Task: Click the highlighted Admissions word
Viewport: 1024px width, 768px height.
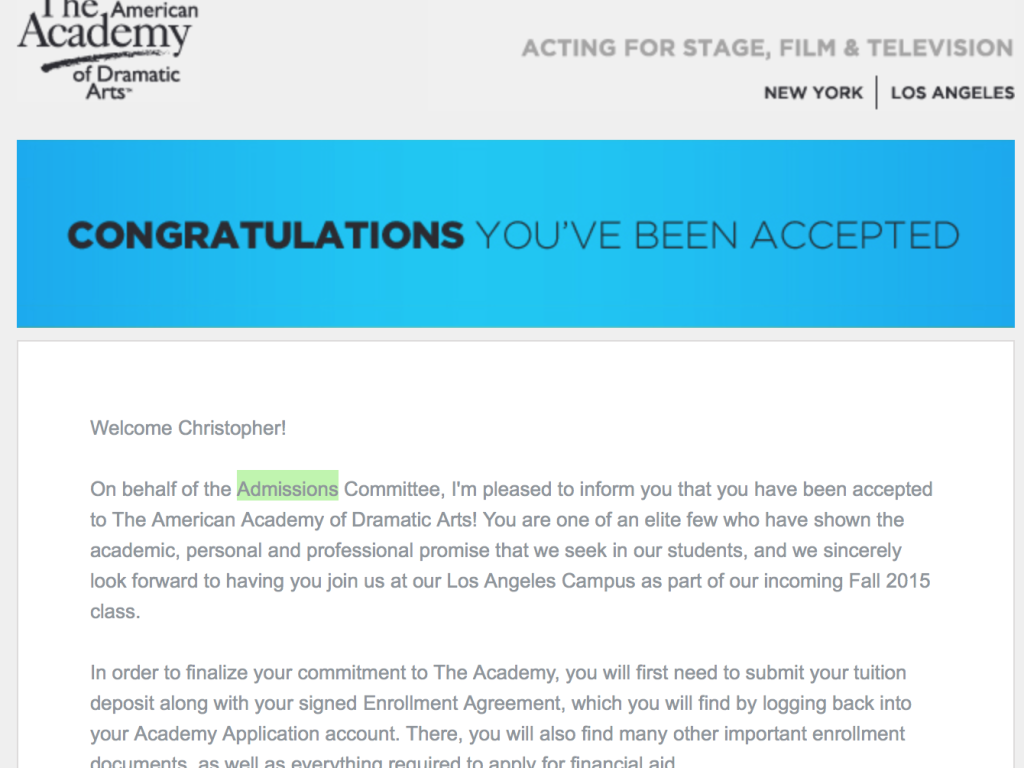Action: (x=287, y=489)
